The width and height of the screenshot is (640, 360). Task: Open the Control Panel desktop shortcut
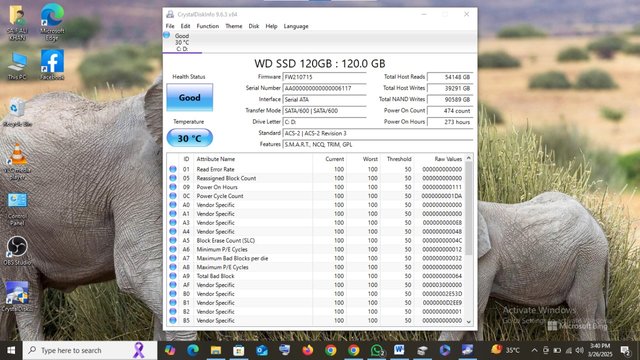(17, 209)
